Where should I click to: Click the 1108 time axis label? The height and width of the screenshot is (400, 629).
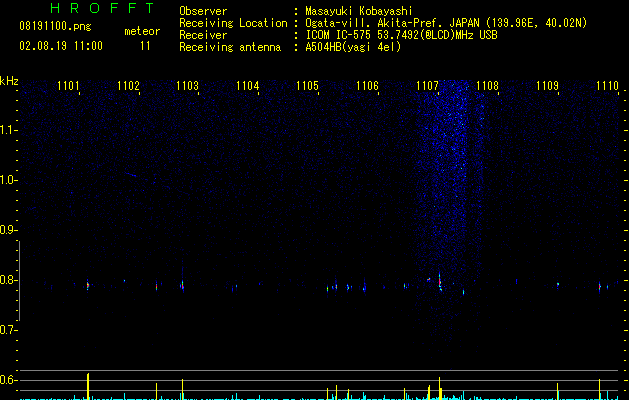(x=487, y=86)
